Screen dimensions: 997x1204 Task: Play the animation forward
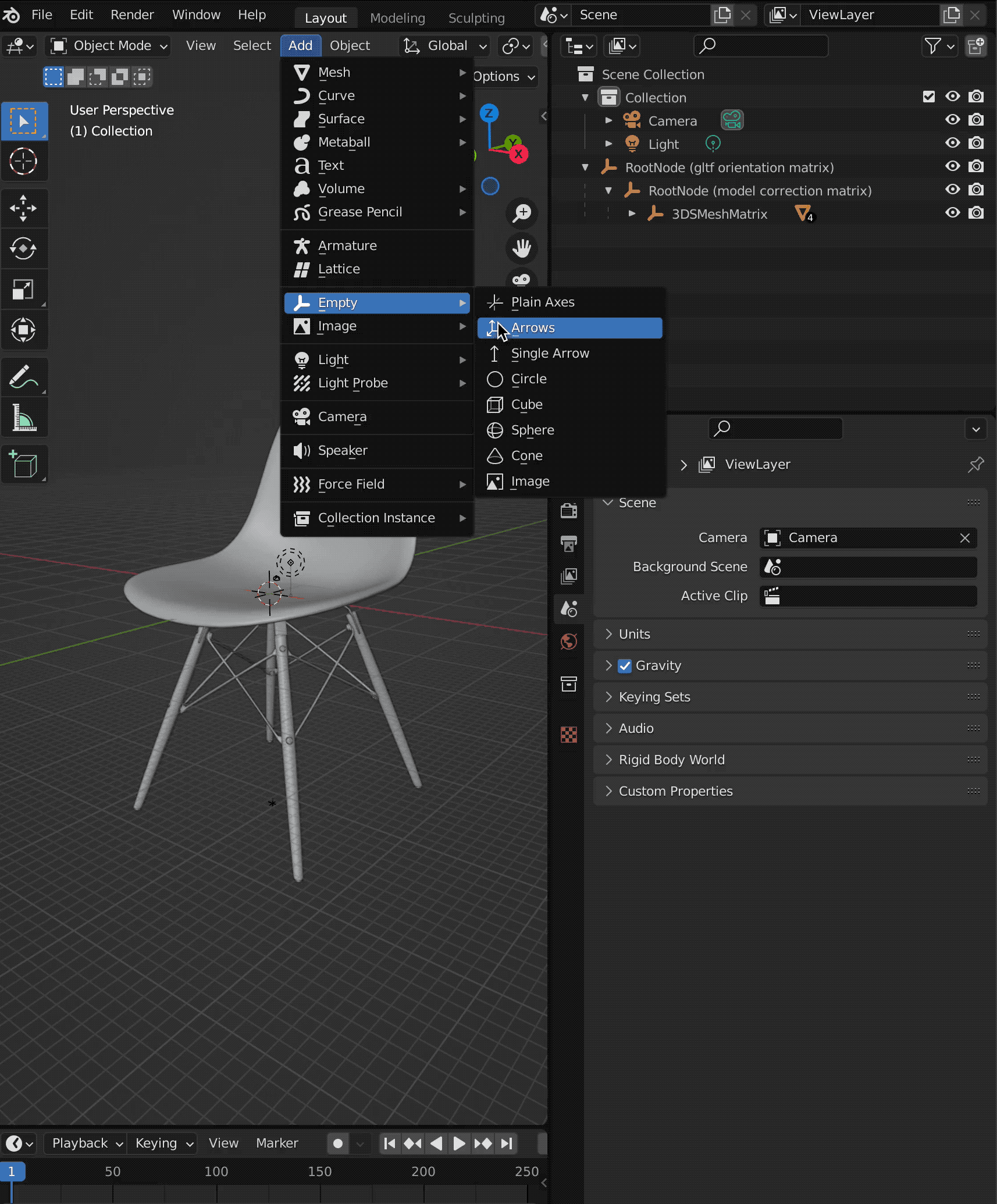point(459,1144)
